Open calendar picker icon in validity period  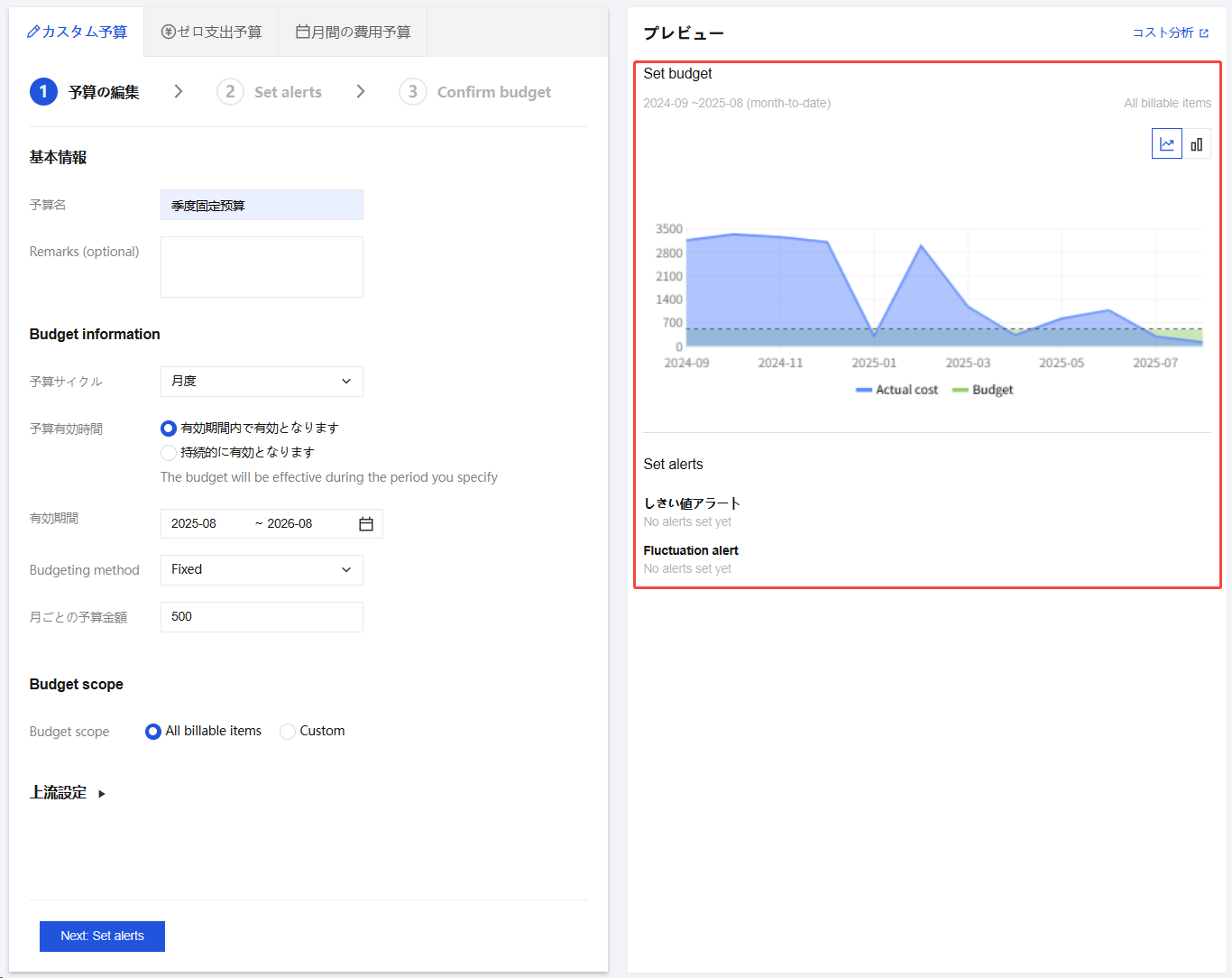pyautogui.click(x=366, y=524)
